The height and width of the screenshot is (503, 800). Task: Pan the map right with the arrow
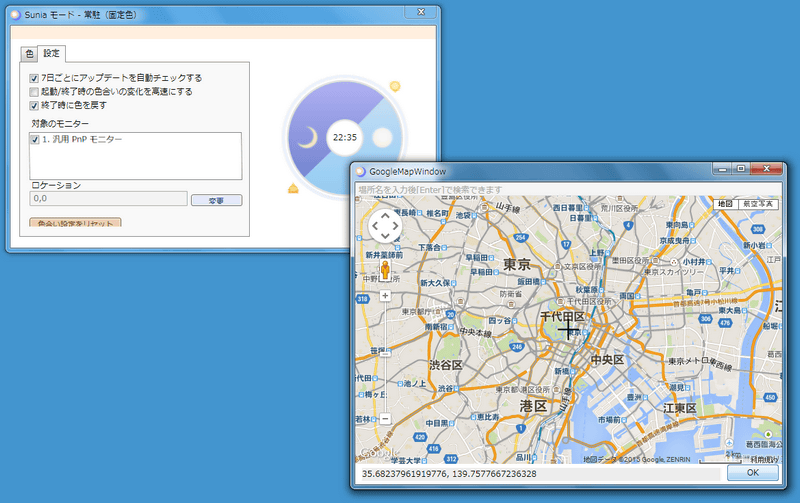tap(395, 225)
